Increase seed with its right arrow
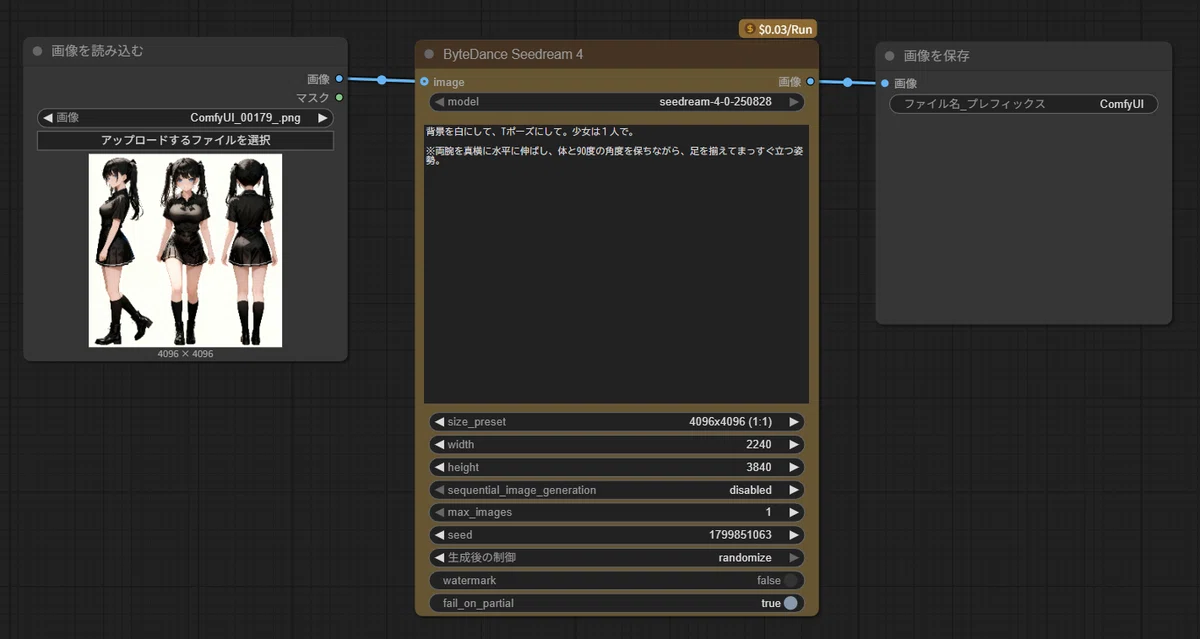Viewport: 1200px width, 639px height. point(794,535)
